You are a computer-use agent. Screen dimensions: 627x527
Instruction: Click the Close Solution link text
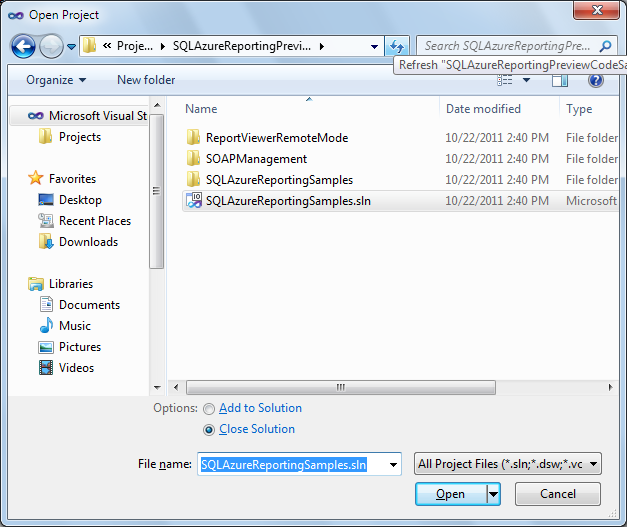257,429
